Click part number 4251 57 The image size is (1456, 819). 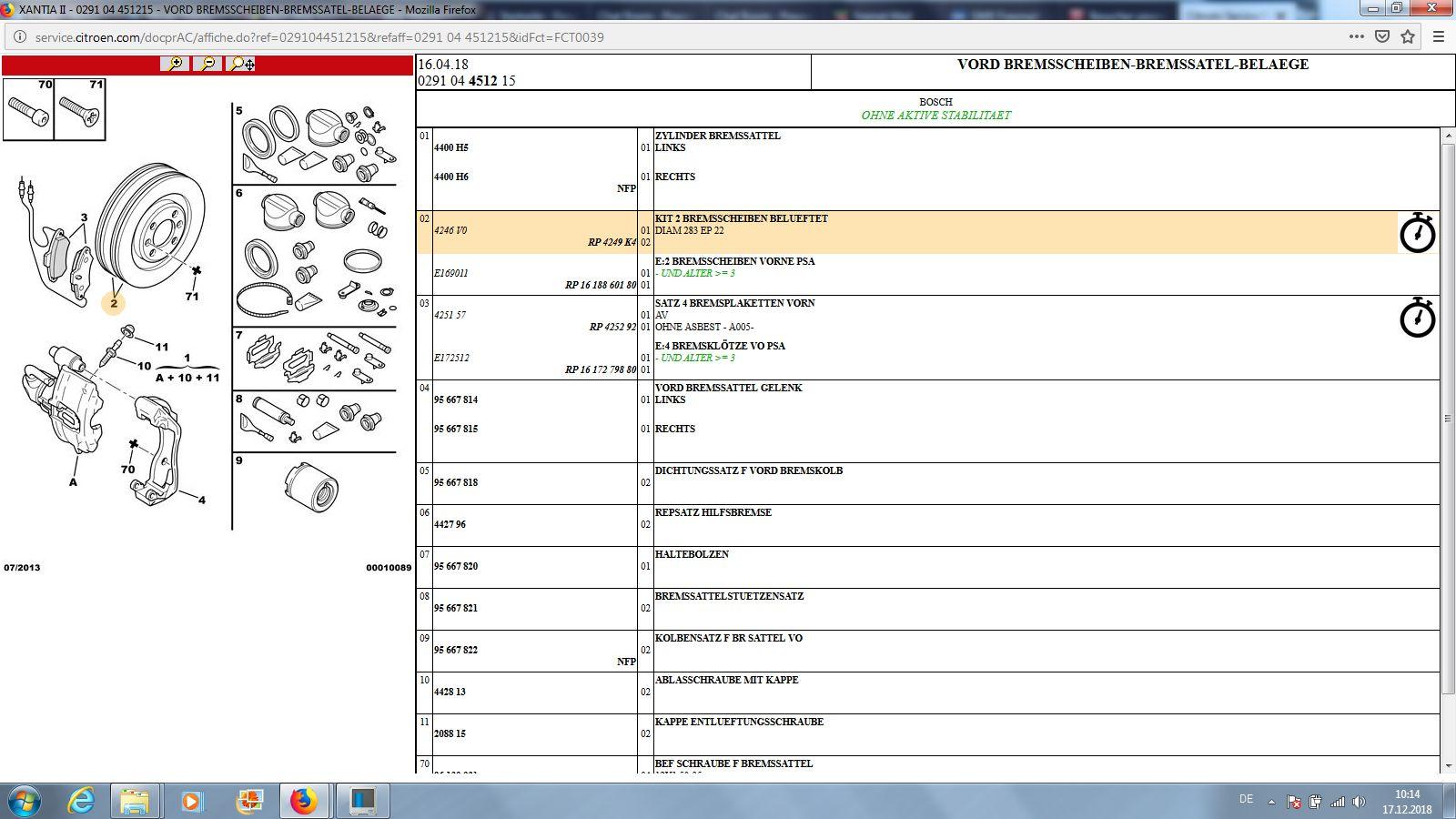coord(450,315)
